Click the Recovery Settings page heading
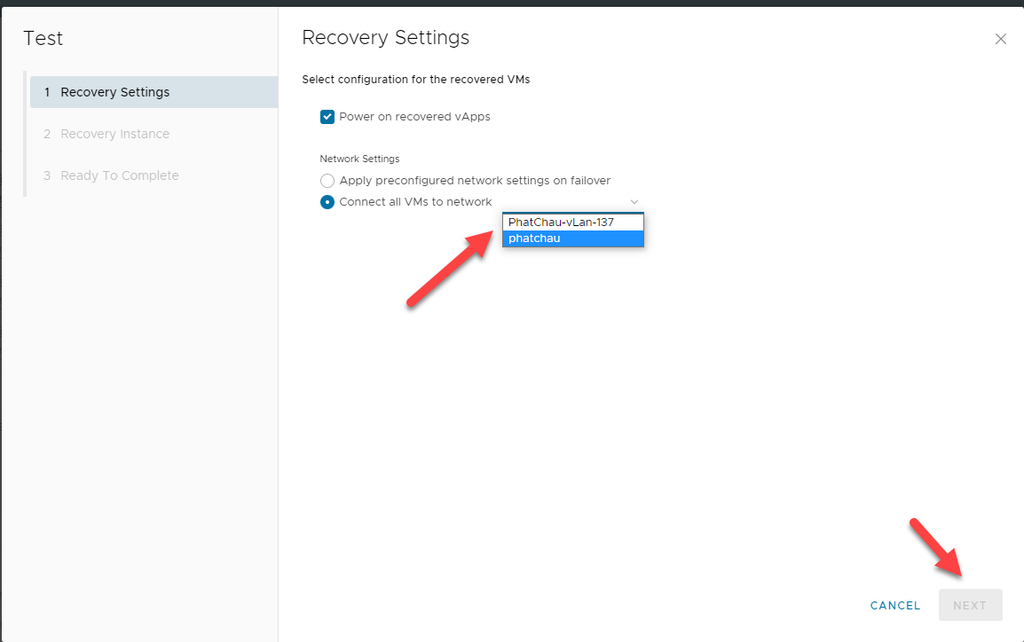The image size is (1024, 642). pyautogui.click(x=385, y=38)
